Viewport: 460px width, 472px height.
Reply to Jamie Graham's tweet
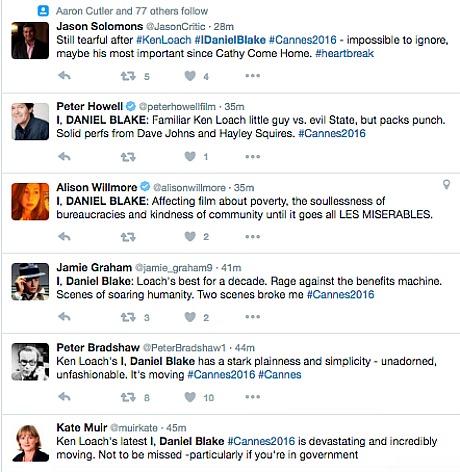pyautogui.click(x=64, y=317)
